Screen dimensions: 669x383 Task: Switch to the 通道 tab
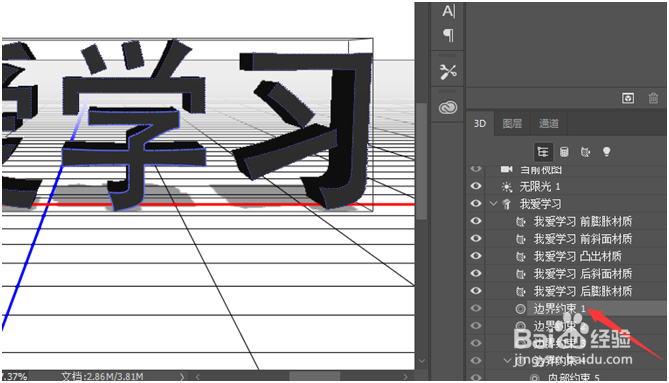pyautogui.click(x=549, y=124)
